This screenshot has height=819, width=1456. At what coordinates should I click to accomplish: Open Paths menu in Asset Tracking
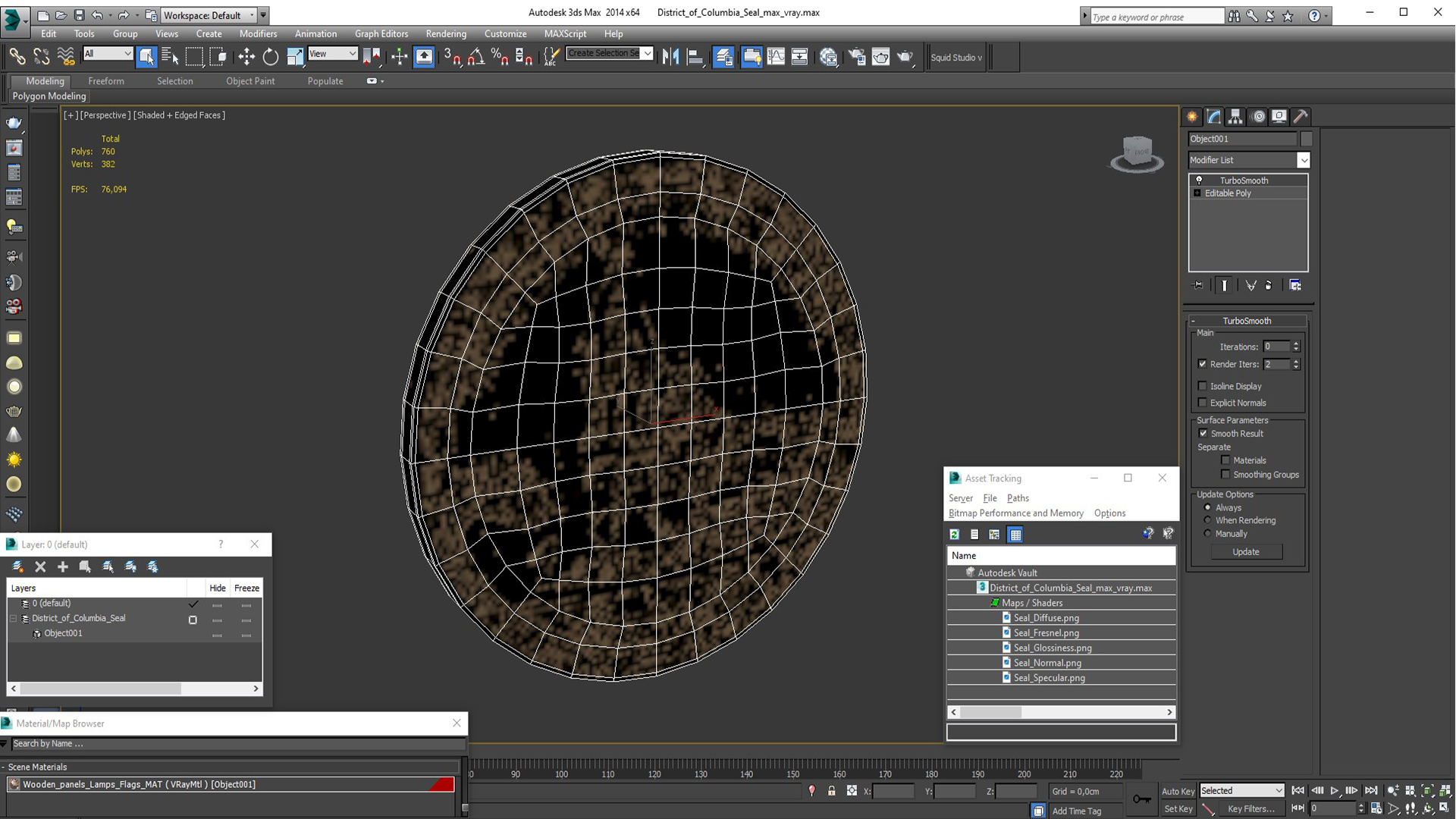[x=1018, y=498]
